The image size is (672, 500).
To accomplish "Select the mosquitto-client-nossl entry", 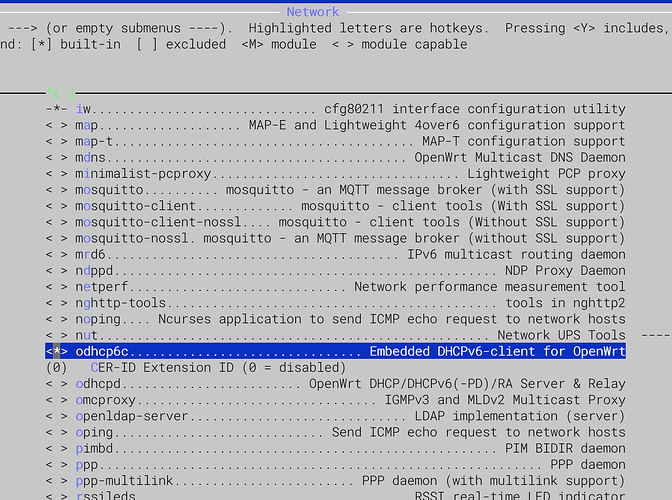I will pyautogui.click(x=335, y=222).
